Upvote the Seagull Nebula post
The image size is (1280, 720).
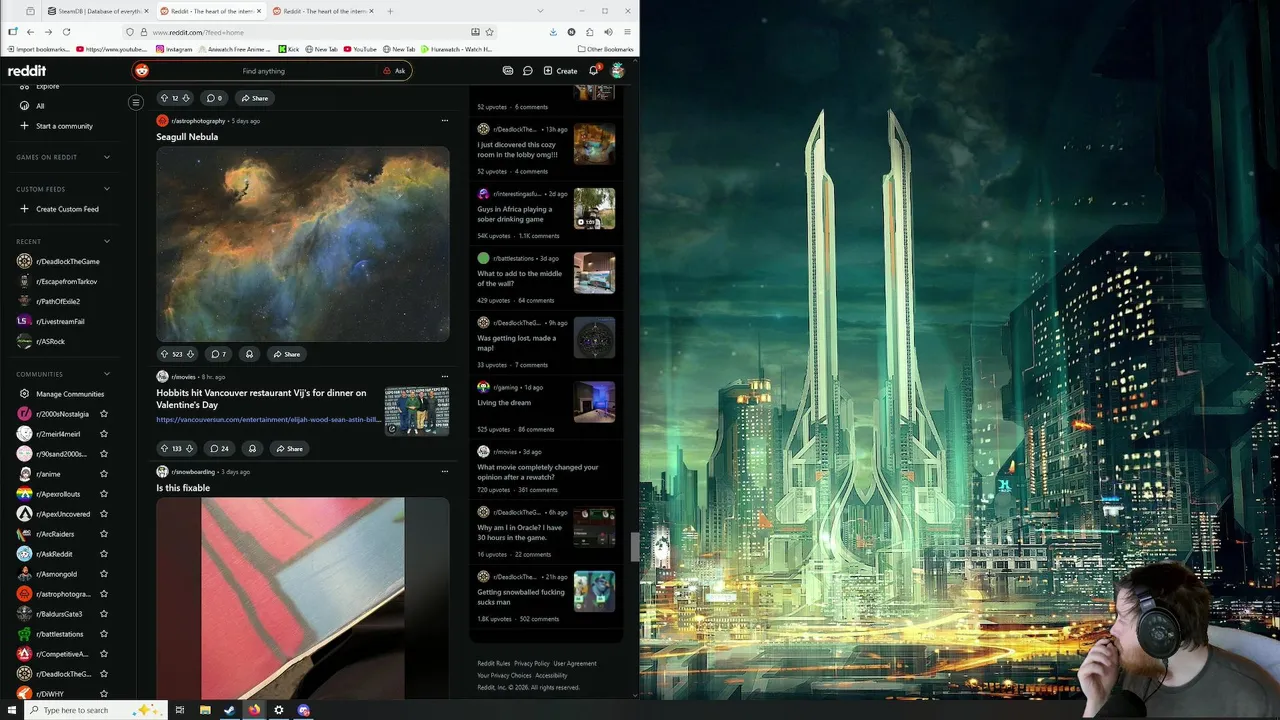[x=165, y=354]
